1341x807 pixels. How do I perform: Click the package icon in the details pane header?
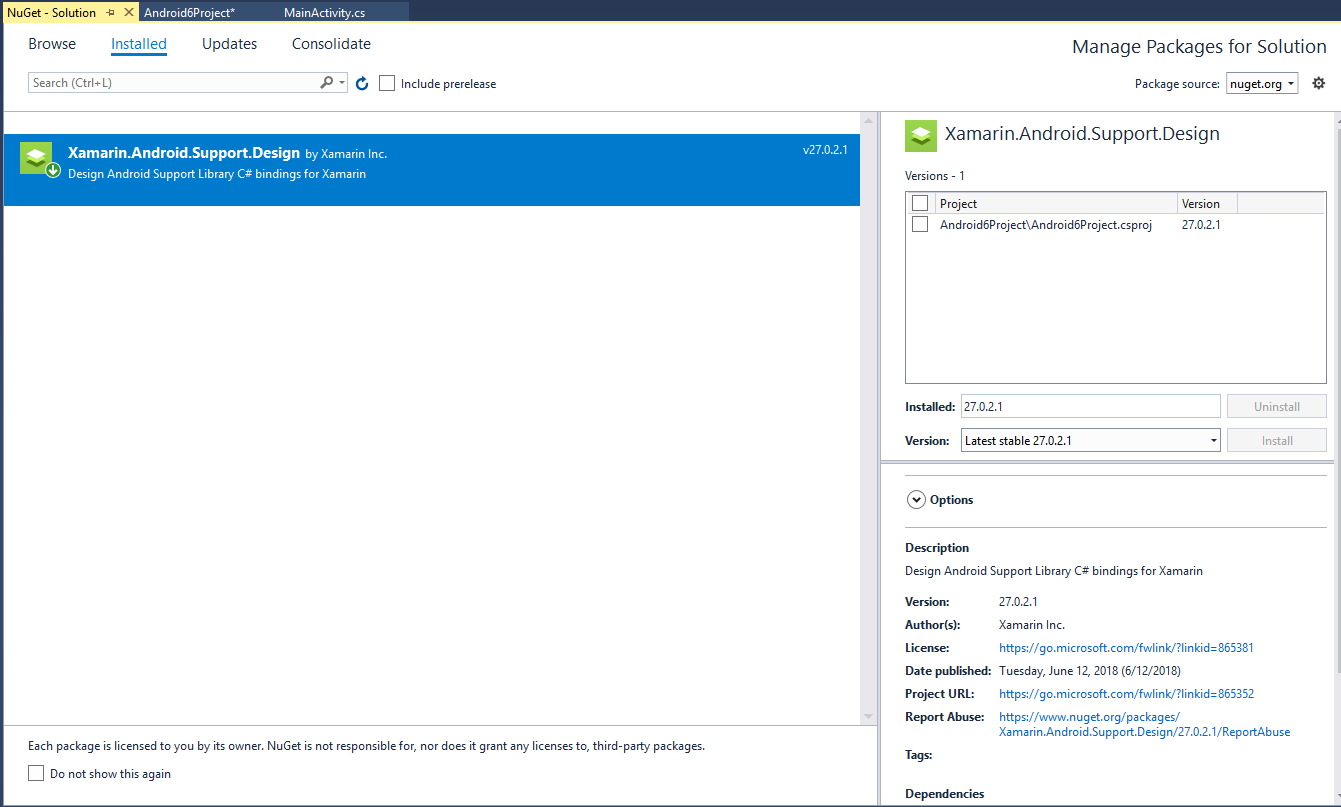pos(921,135)
